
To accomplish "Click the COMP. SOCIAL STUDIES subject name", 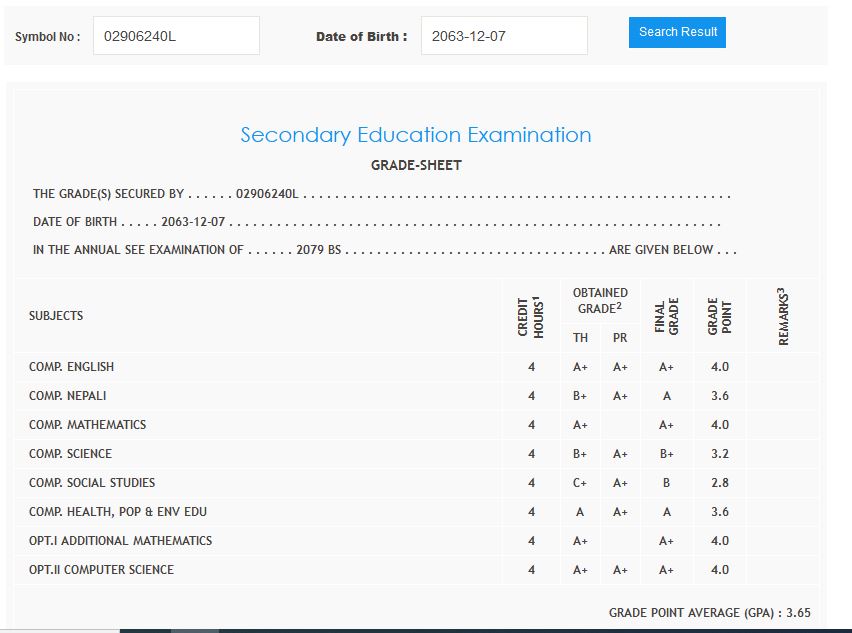I will [92, 483].
